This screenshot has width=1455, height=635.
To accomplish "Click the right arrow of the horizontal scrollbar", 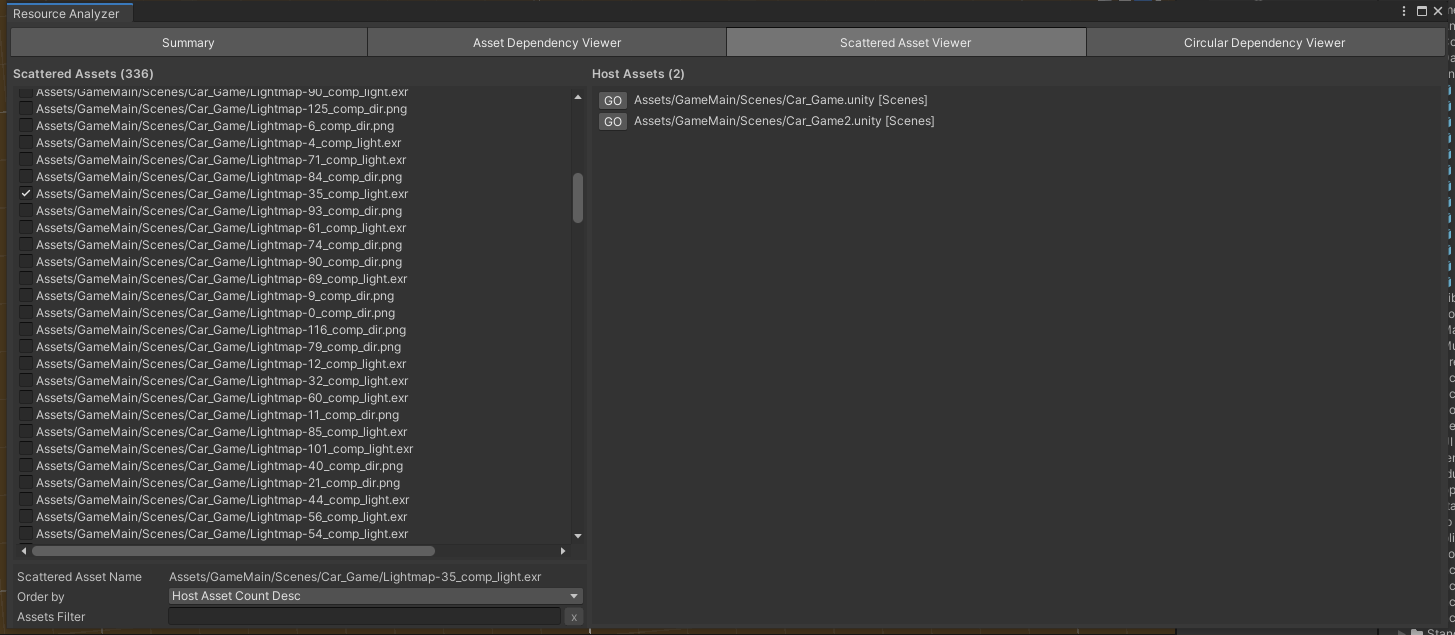I will point(562,550).
